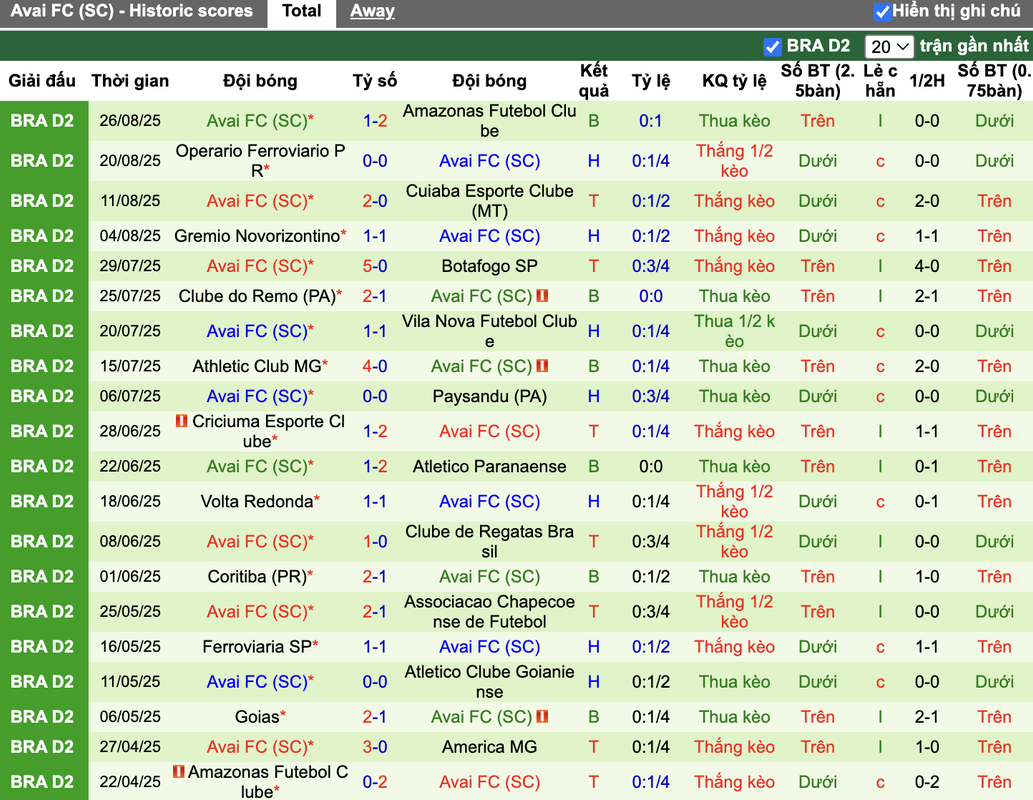Select the date 29/07/25
This screenshot has width=1033, height=800.
[130, 266]
